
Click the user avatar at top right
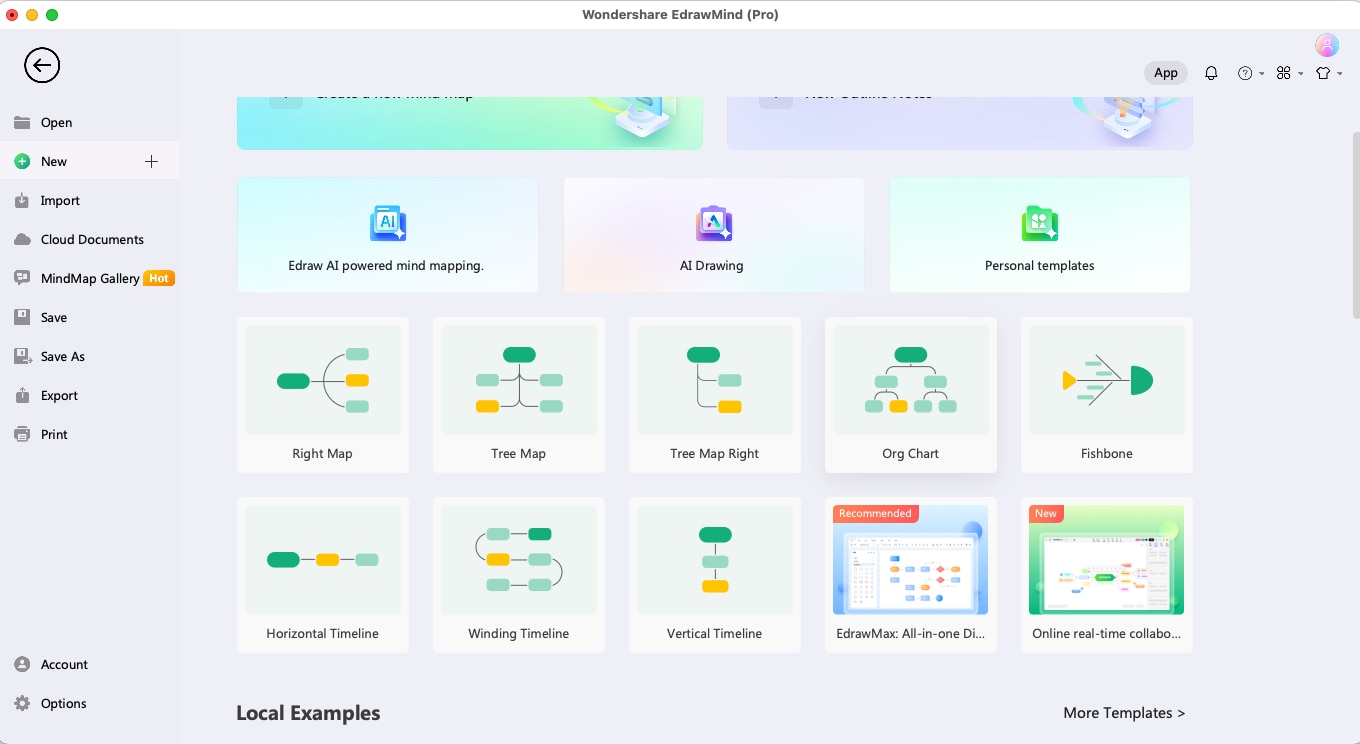[1327, 45]
